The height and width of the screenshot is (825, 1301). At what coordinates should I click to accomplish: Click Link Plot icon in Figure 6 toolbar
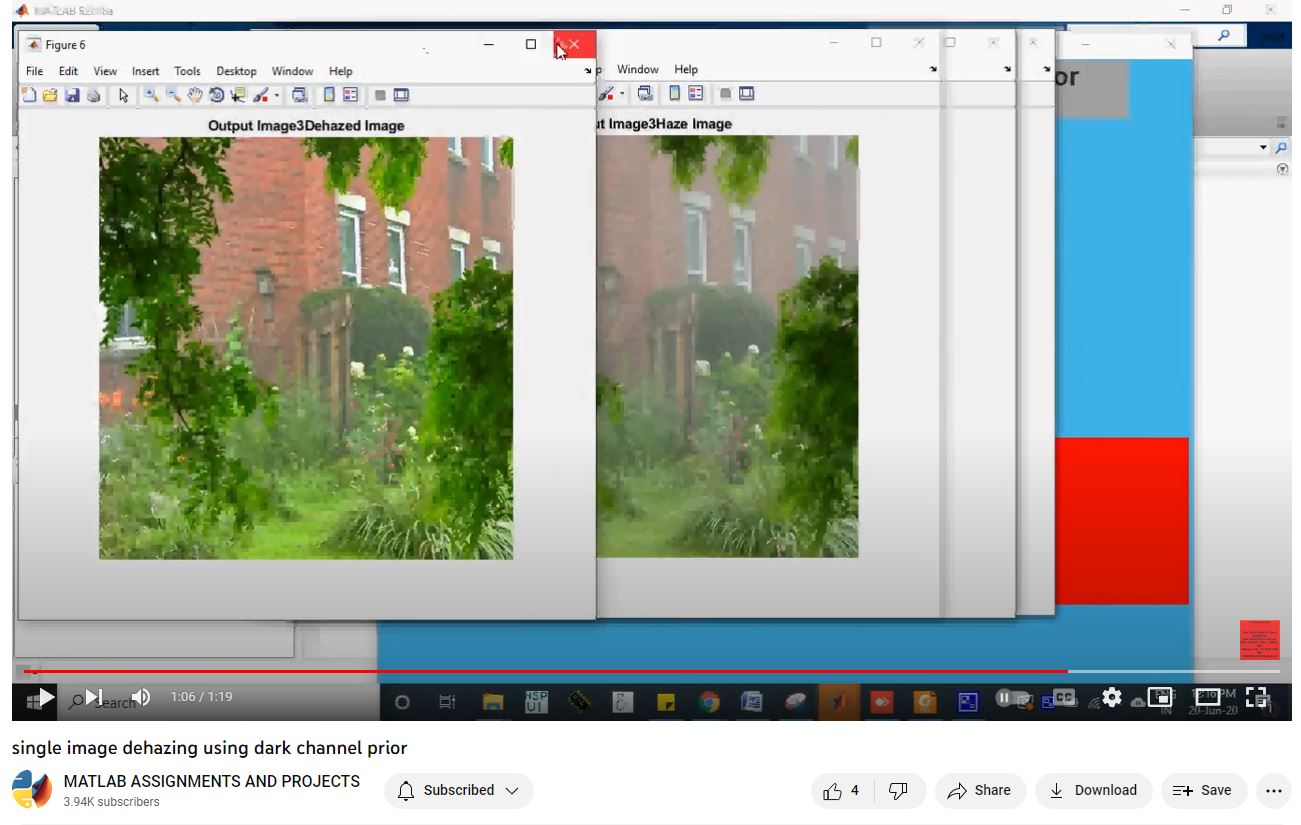(x=299, y=95)
